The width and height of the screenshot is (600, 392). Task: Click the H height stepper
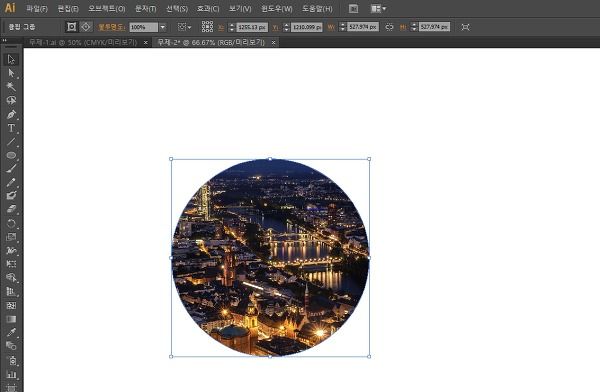pyautogui.click(x=414, y=27)
